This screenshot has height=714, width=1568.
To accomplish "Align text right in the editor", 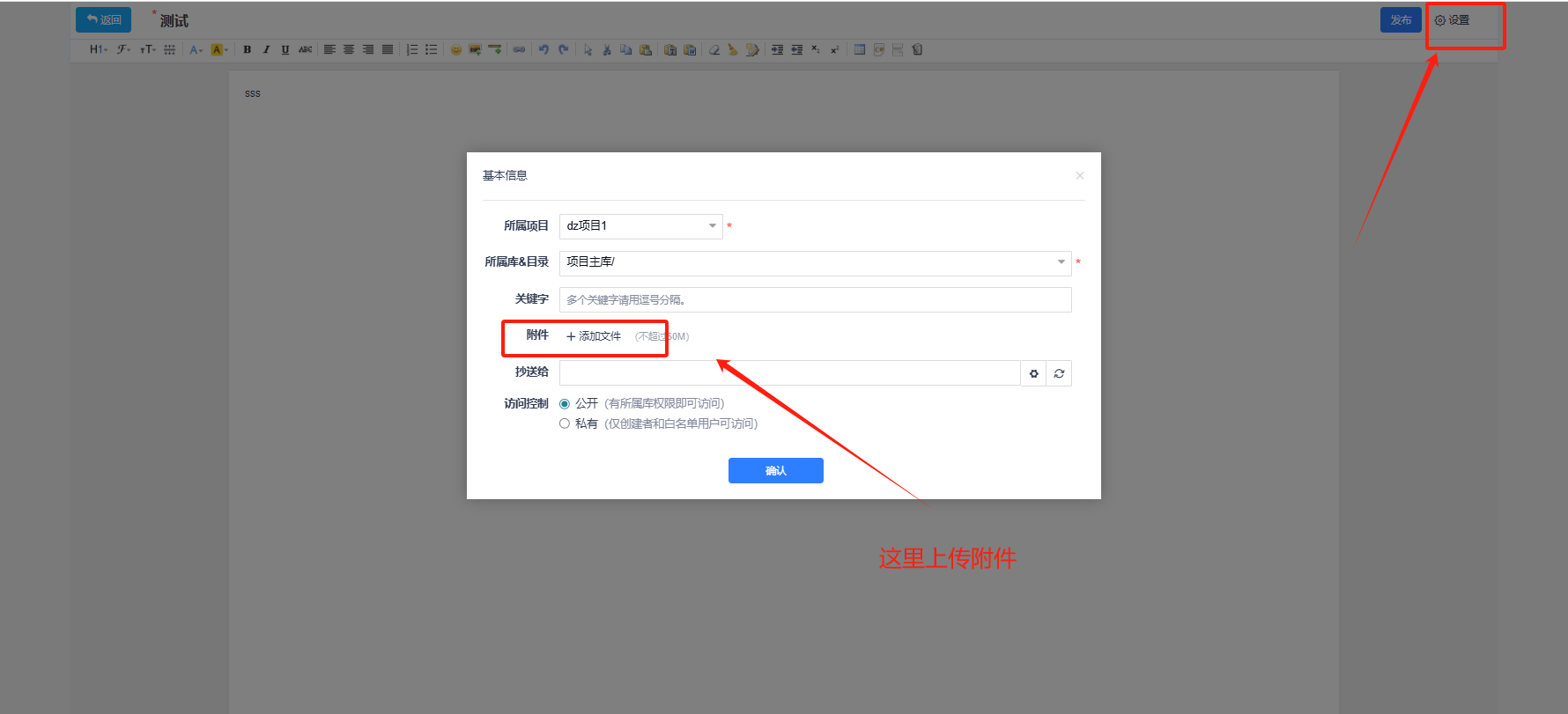I will (x=368, y=50).
